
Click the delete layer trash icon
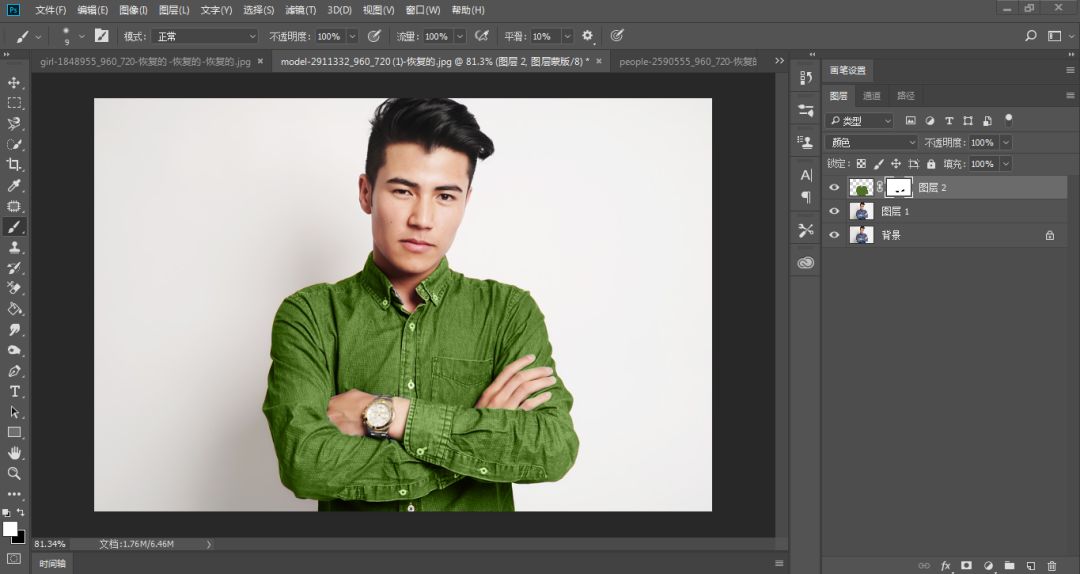point(1051,565)
